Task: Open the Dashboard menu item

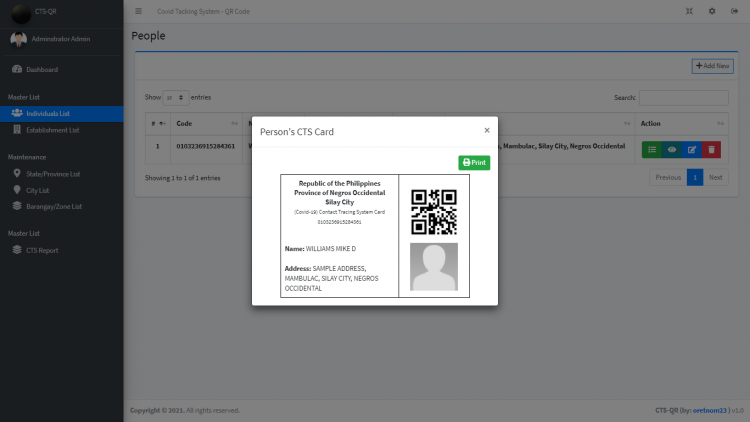Action: (62, 69)
